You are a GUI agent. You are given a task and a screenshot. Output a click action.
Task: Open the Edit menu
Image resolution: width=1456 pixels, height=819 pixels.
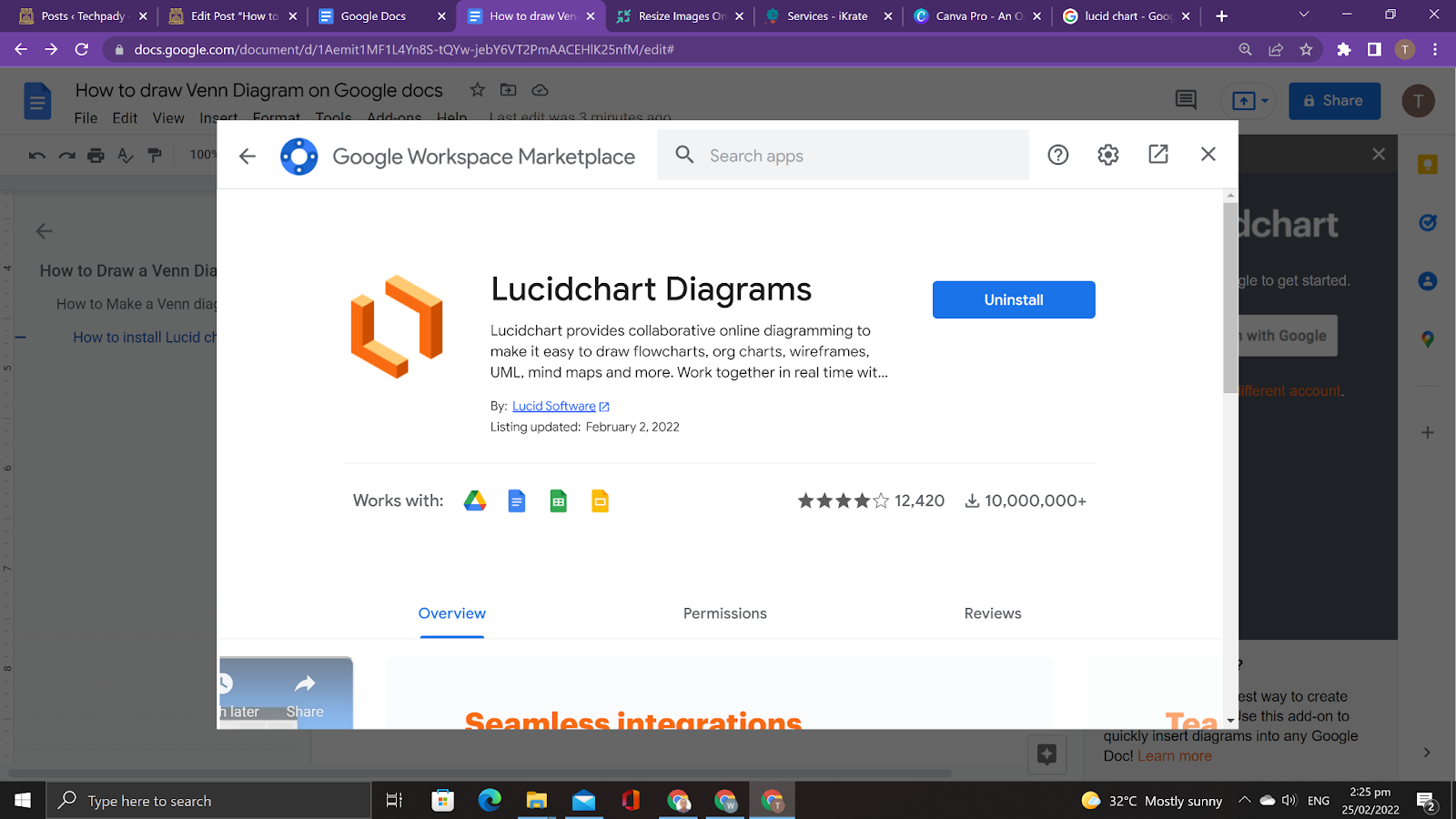coord(125,117)
